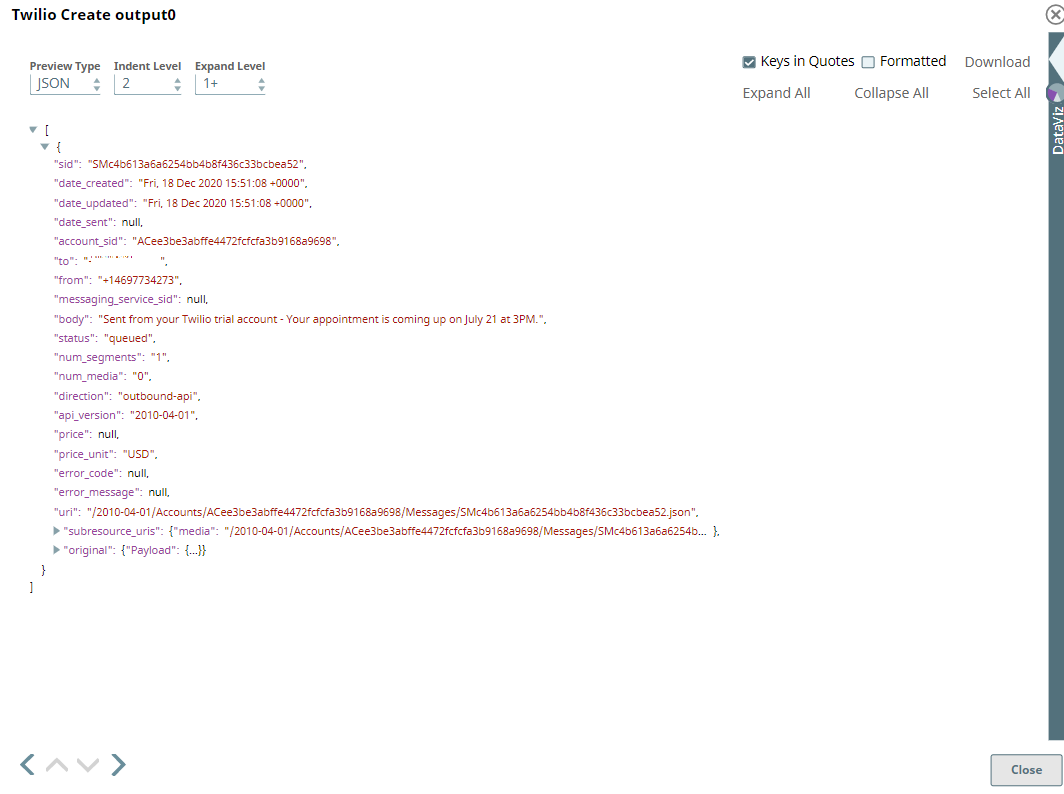
Task: Click the account_sid value
Action: pyautogui.click(x=235, y=241)
